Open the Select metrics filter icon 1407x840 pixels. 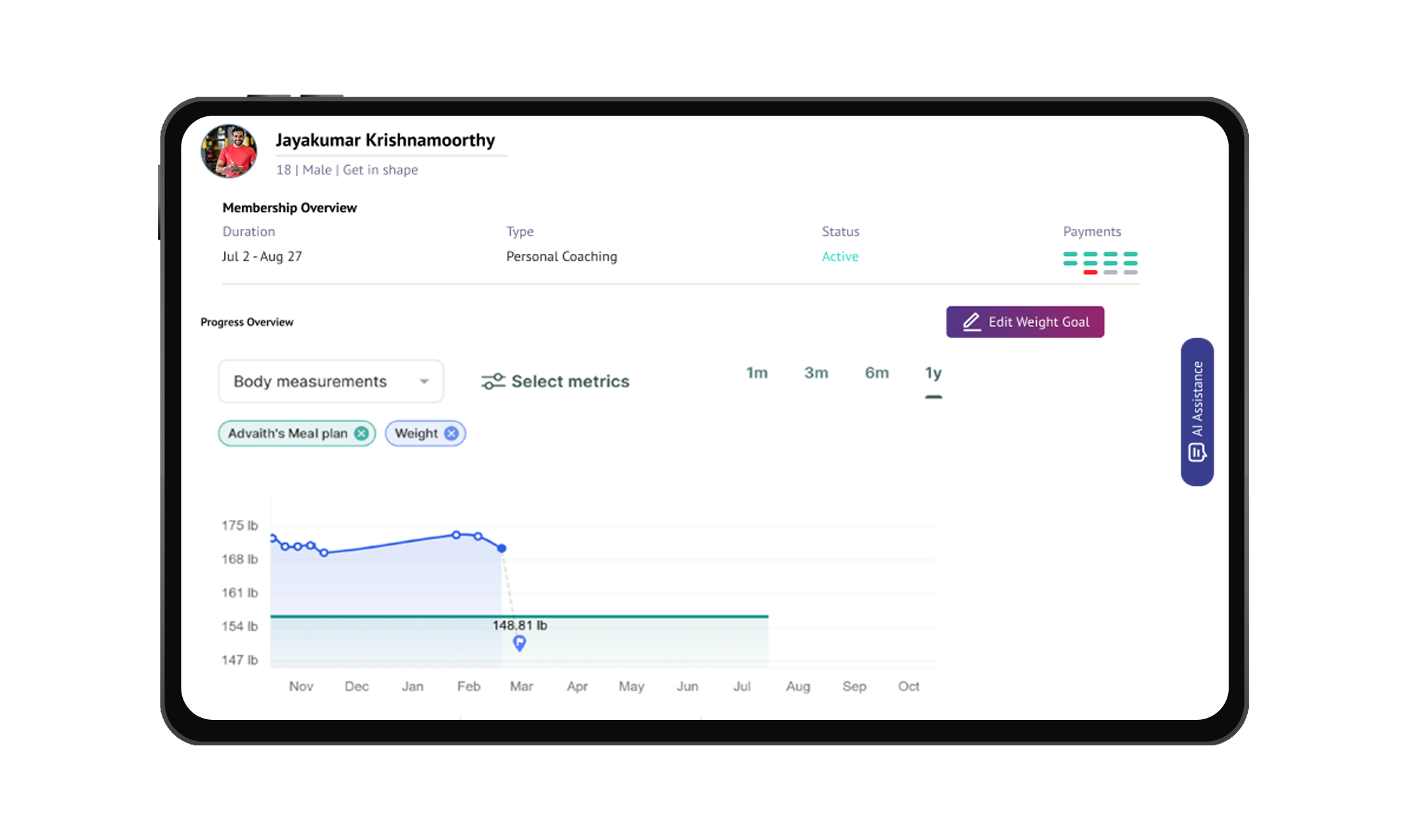click(x=493, y=380)
